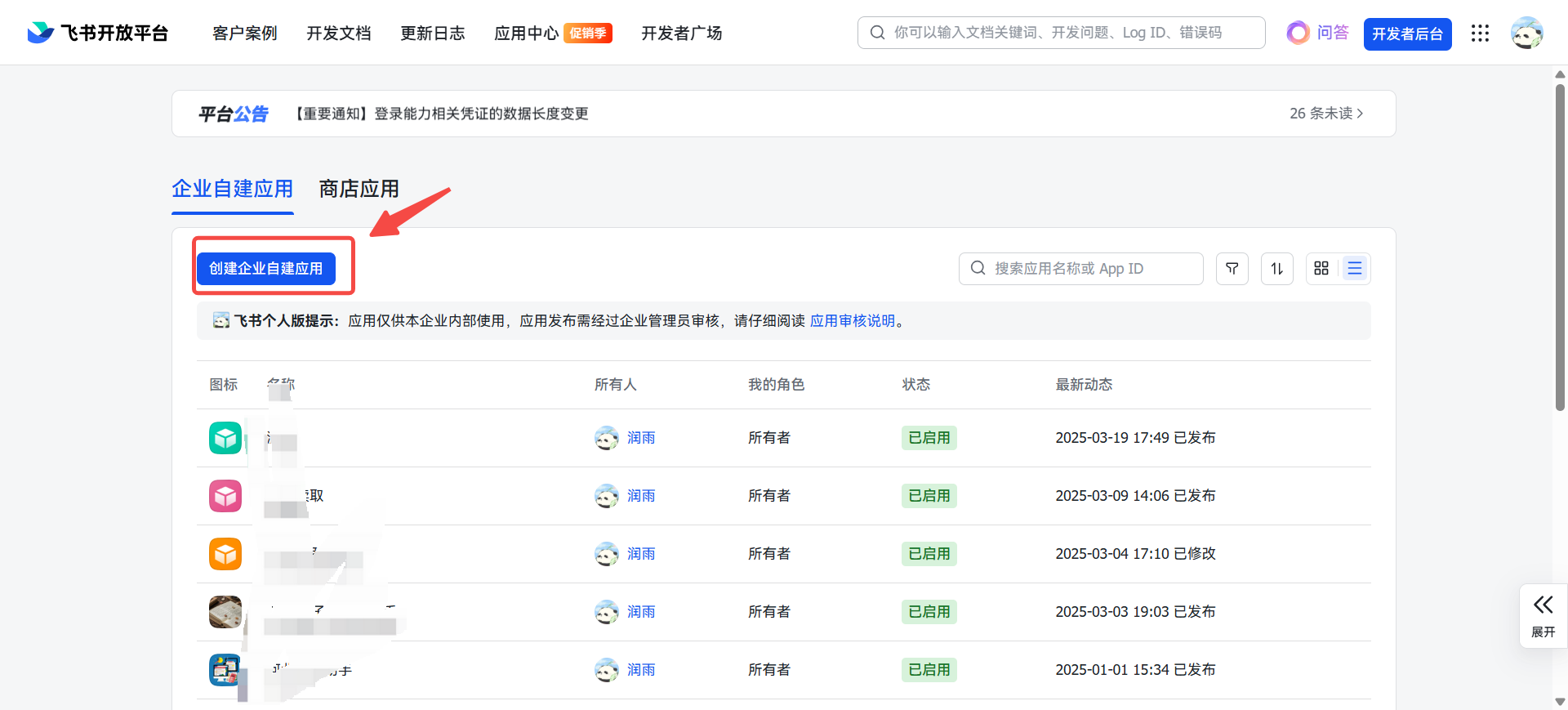The height and width of the screenshot is (710, 1568).
Task: Switch to the 商店应用 tab
Action: 359,190
